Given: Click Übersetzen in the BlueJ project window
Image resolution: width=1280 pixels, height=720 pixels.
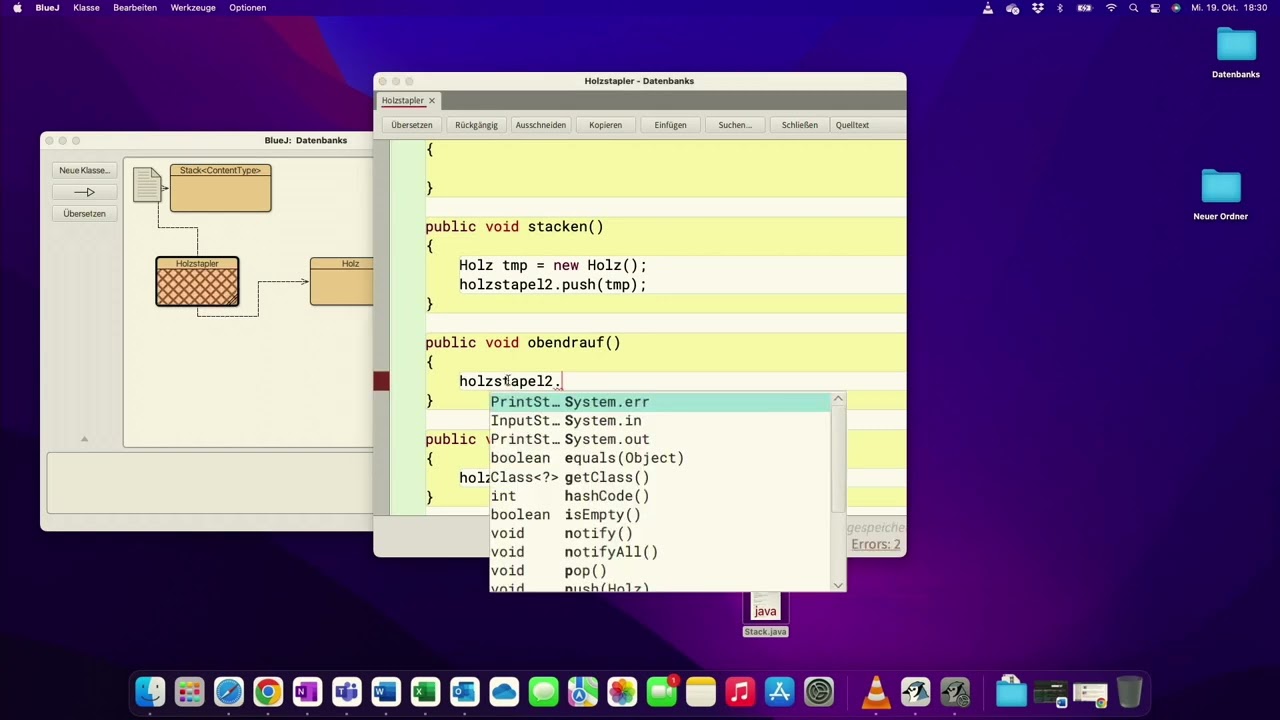Looking at the screenshot, I should point(84,213).
